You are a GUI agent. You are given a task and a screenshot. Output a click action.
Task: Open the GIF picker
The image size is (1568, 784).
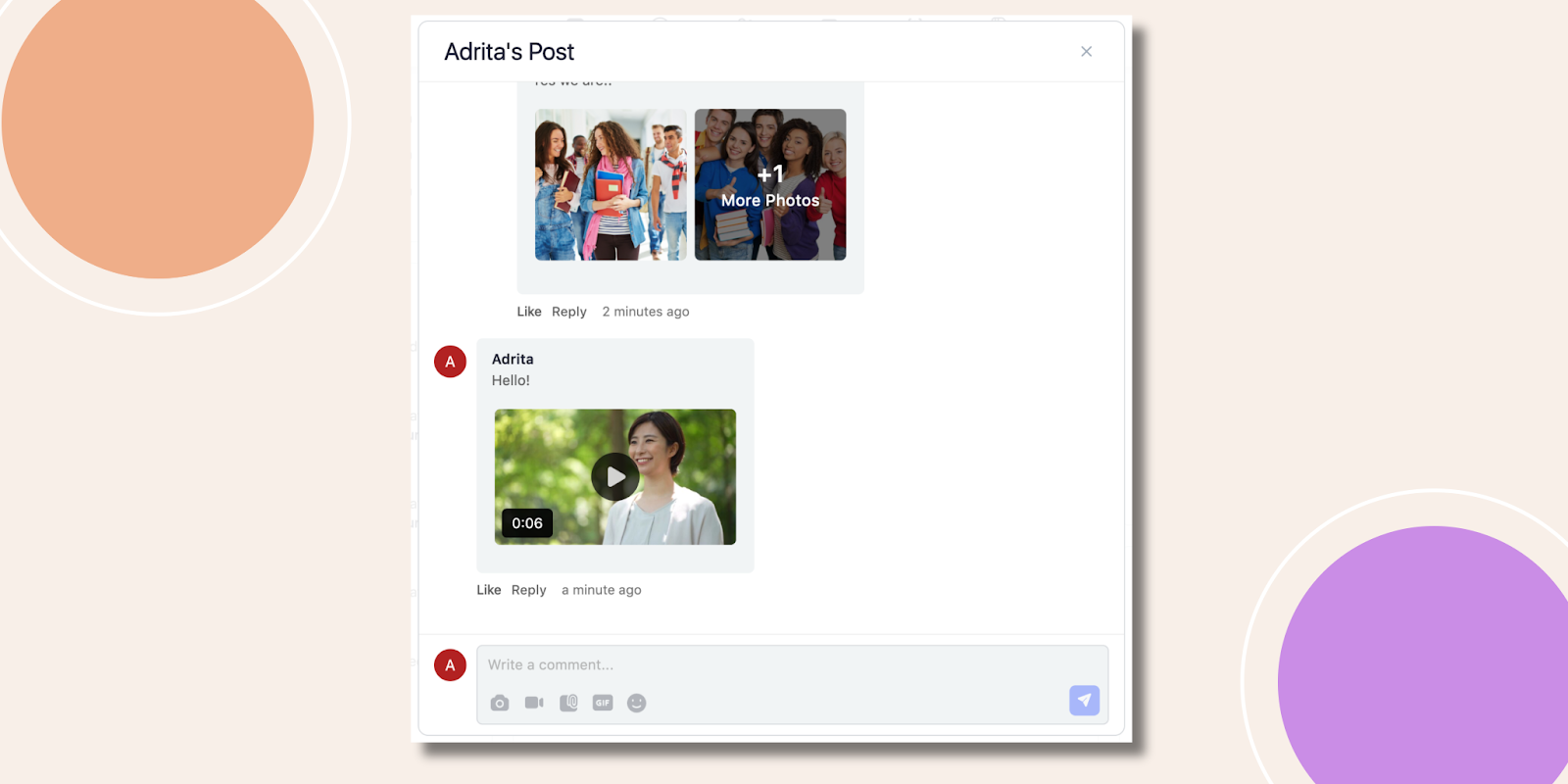(x=603, y=703)
